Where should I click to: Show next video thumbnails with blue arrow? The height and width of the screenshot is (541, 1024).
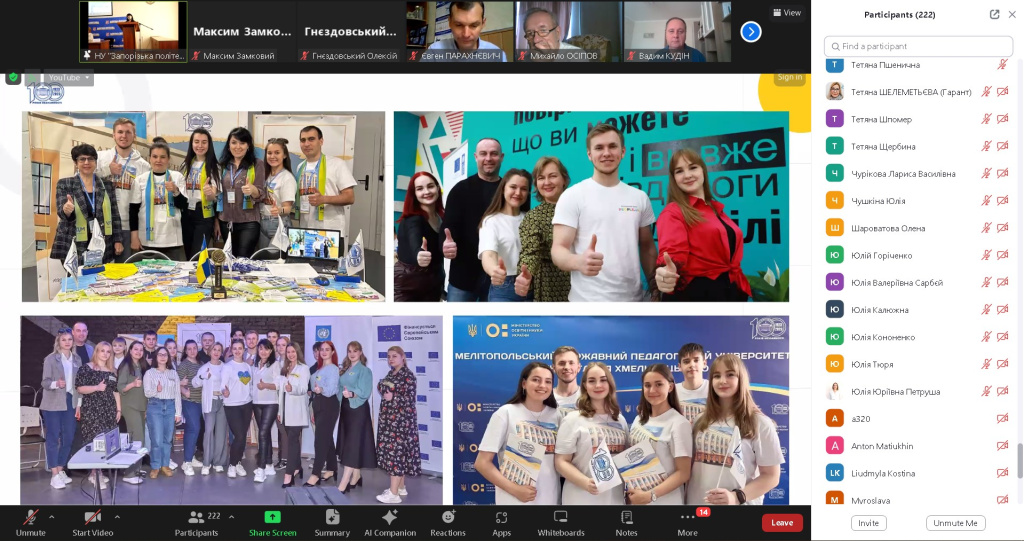(751, 31)
